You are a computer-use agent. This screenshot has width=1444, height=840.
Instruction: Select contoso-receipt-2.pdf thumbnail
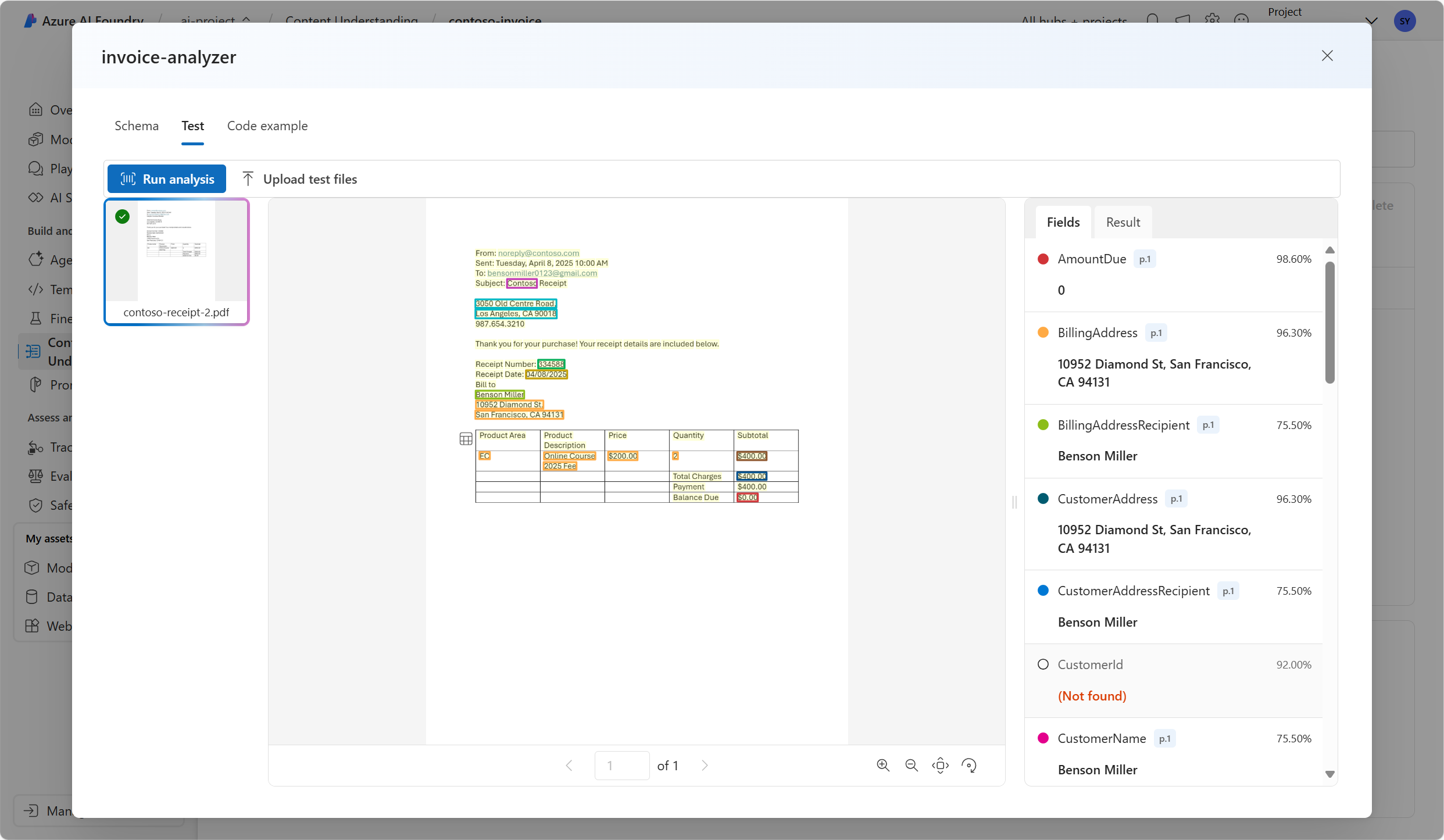click(177, 262)
